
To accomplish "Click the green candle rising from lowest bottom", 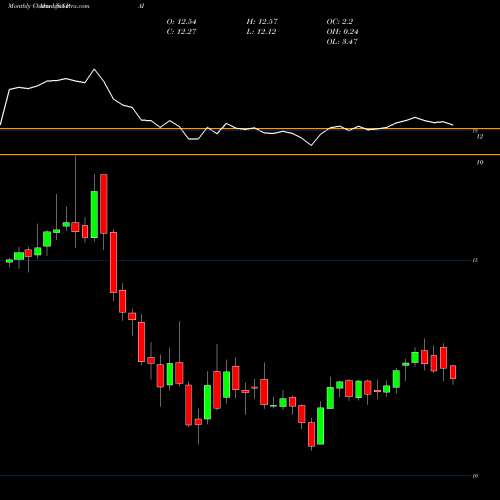I will point(320,426).
